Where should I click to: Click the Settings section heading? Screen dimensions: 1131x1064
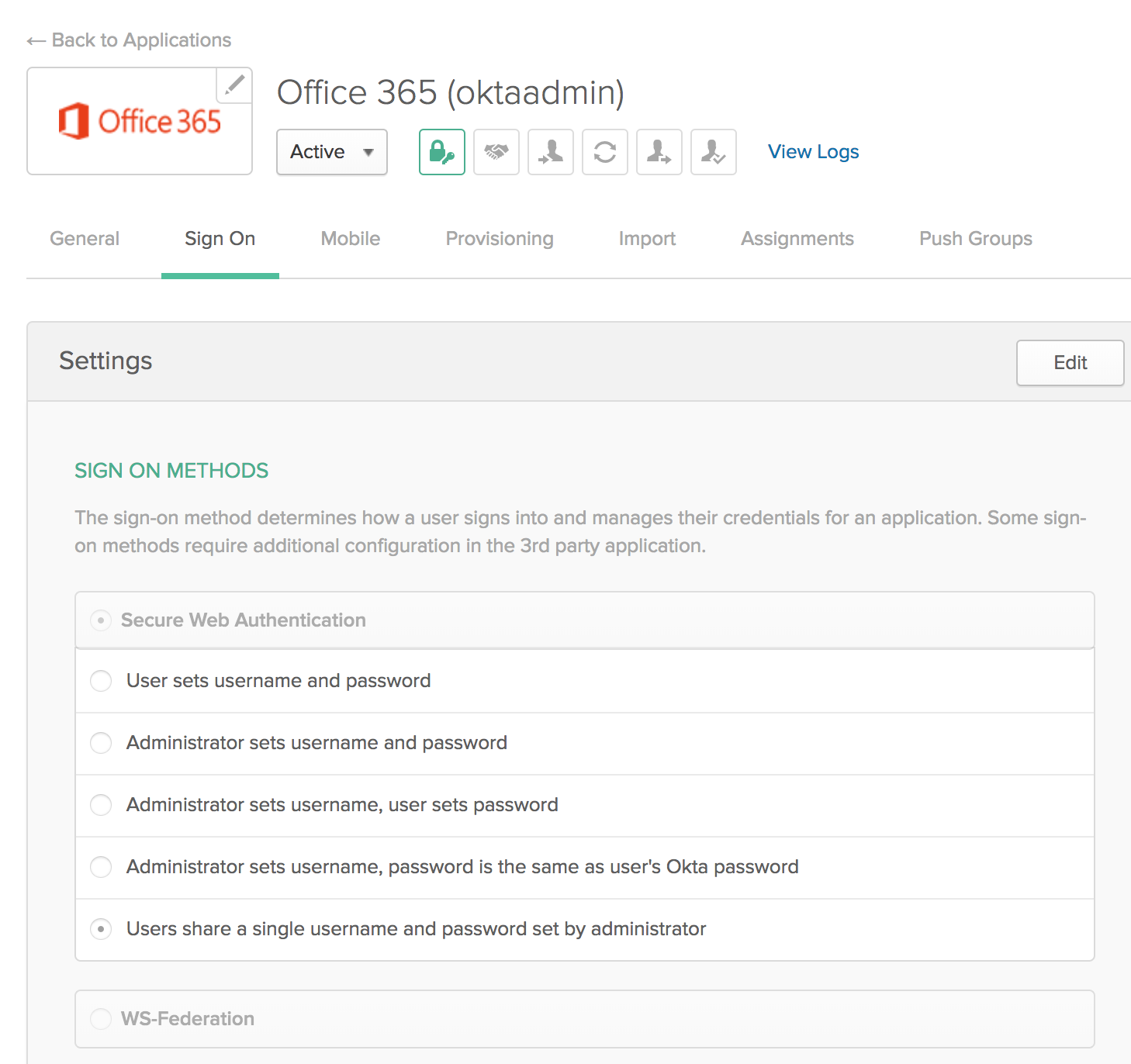[105, 361]
